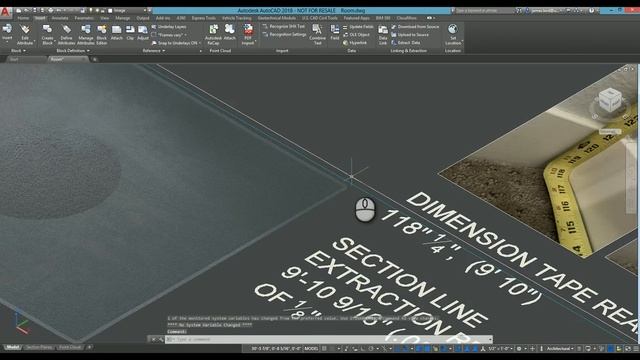The image size is (640, 360).
Task: Start PDF Import
Action: [248, 34]
